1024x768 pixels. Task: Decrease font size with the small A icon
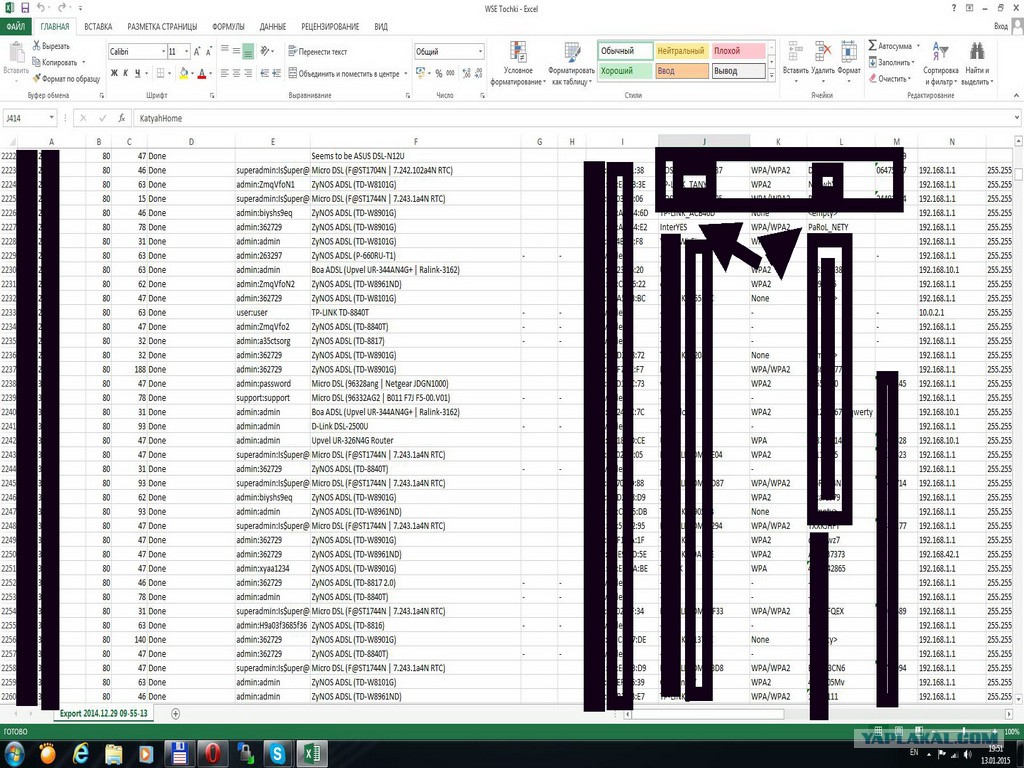point(209,52)
